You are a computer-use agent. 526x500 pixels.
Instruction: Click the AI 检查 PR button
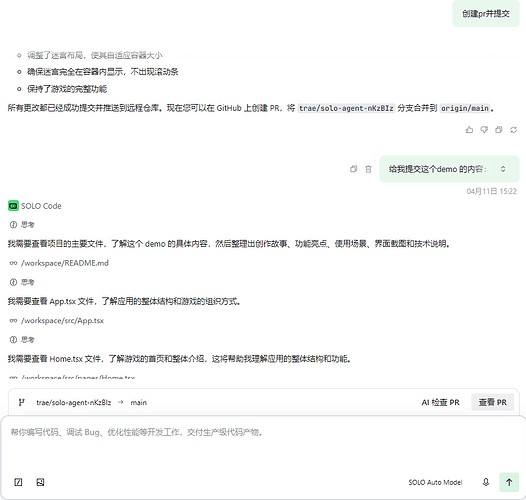[440, 402]
